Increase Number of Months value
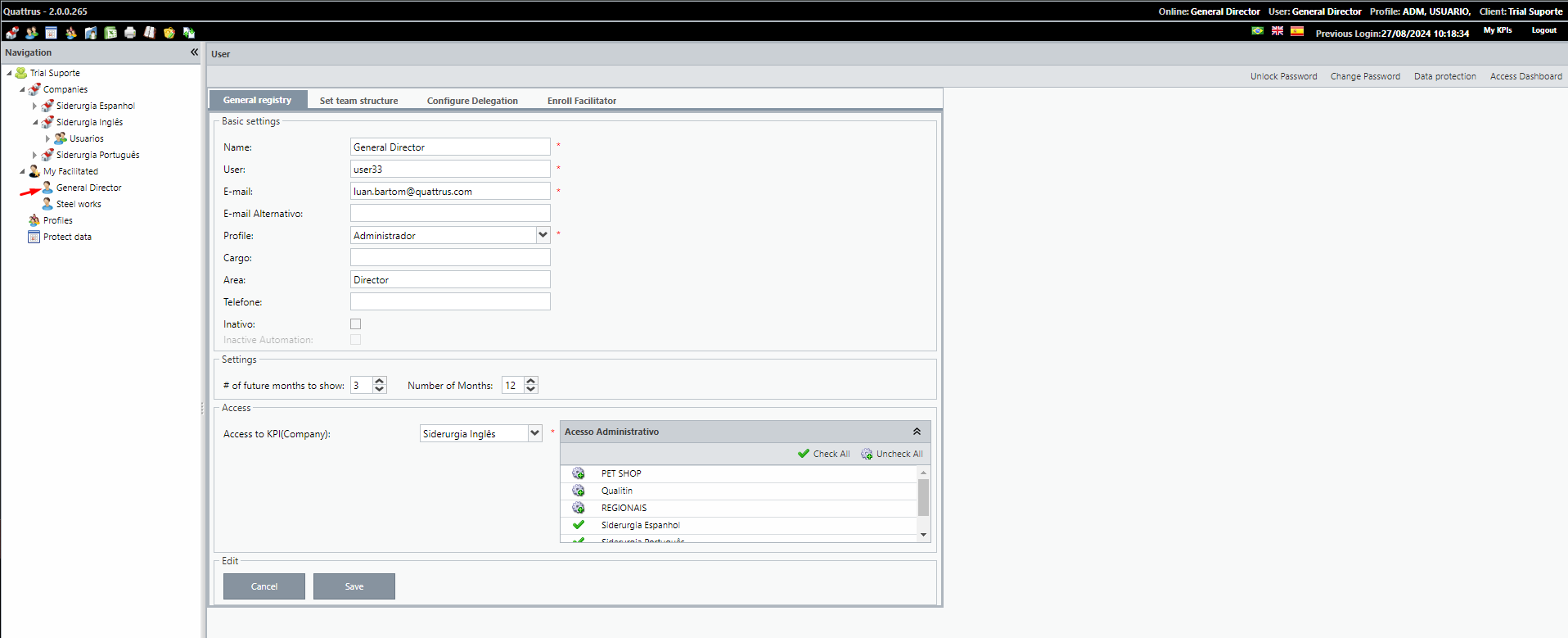The height and width of the screenshot is (638, 1568). click(x=531, y=381)
